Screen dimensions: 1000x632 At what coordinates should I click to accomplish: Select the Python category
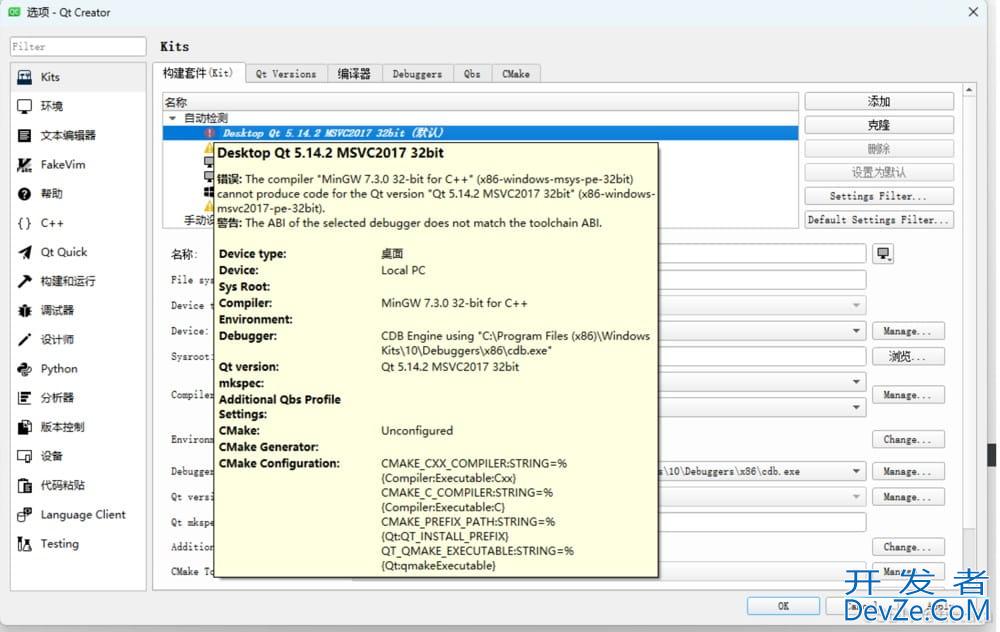(x=78, y=369)
